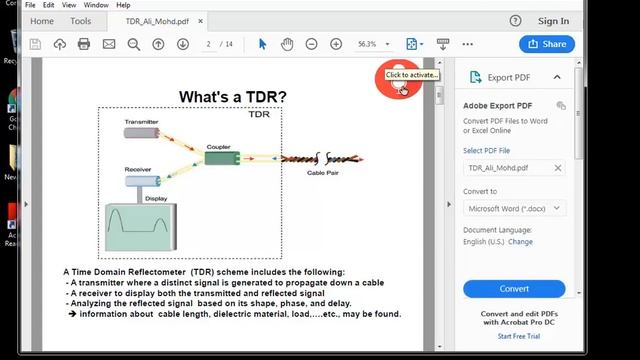Screen dimensions: 640x360
Task: Click document scrollbar down arrow
Action: (x=440, y=347)
